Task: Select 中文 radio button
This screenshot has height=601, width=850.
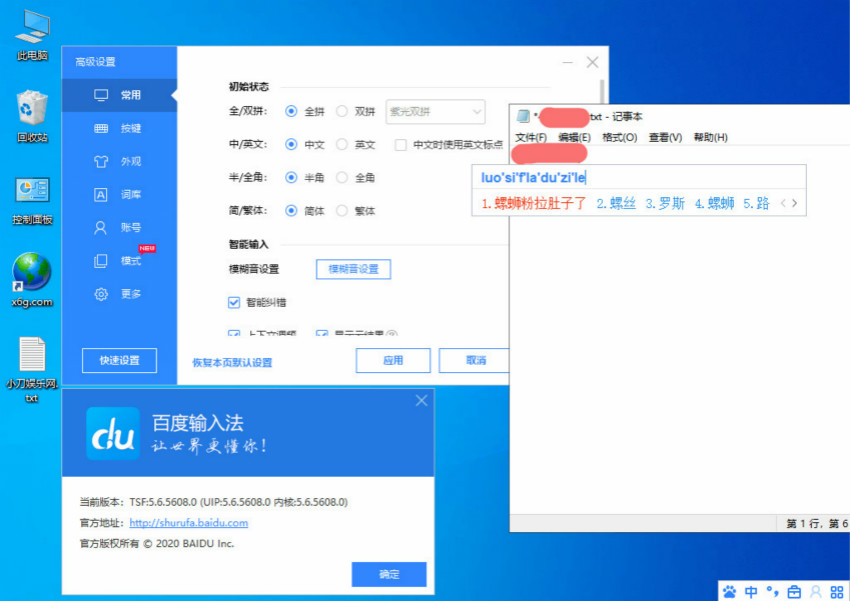Action: 291,144
